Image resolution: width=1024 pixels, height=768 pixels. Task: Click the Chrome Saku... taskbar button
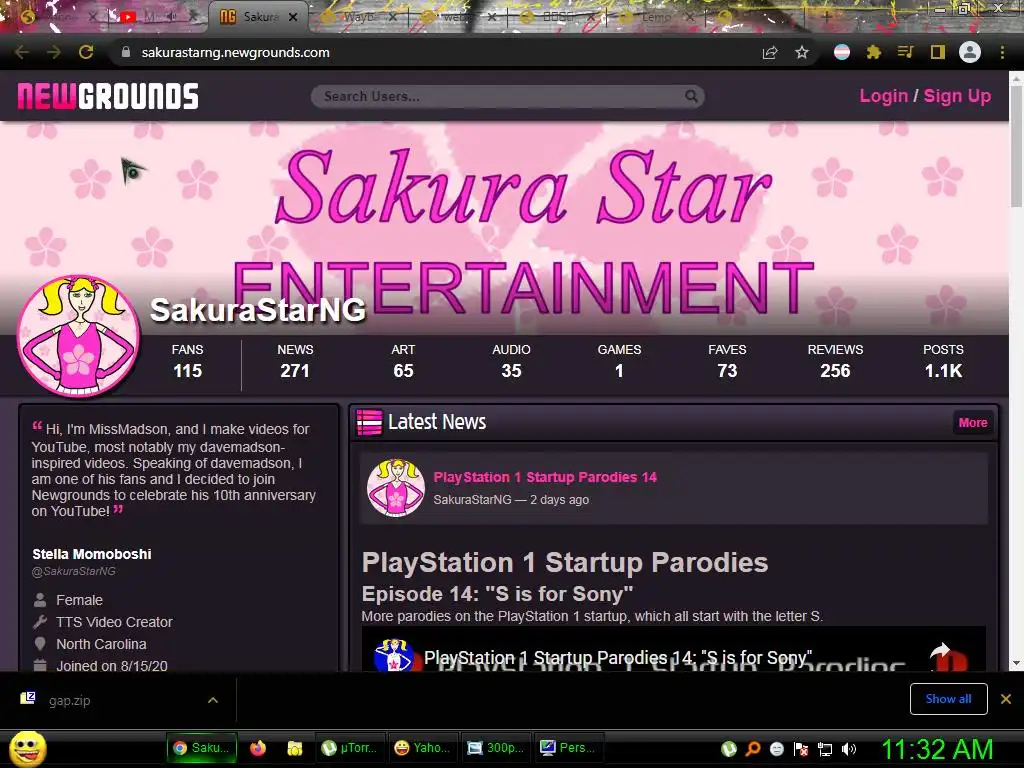click(x=200, y=748)
